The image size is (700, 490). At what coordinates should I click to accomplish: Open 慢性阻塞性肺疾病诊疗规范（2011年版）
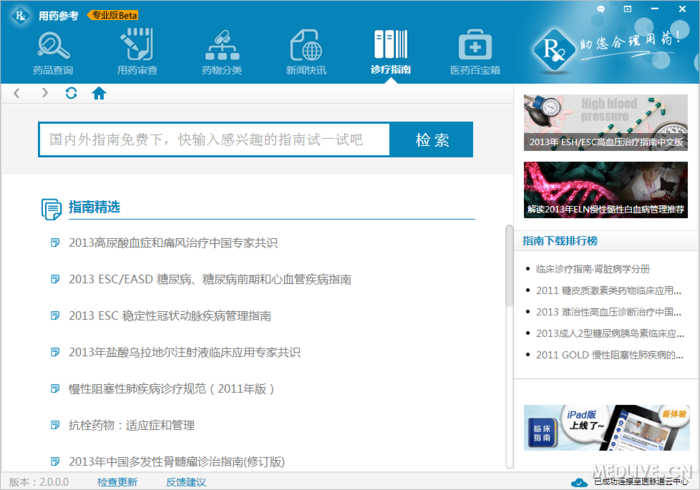click(171, 389)
